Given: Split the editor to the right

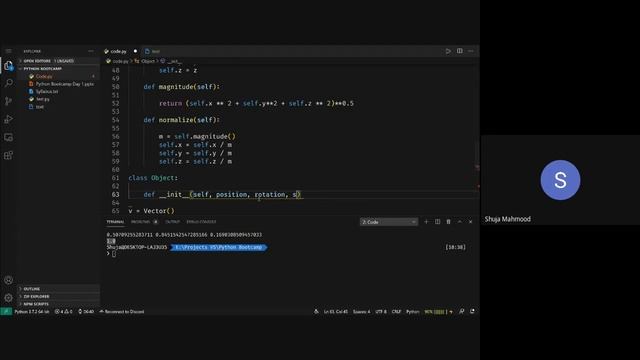Looking at the screenshot, I should point(460,51).
